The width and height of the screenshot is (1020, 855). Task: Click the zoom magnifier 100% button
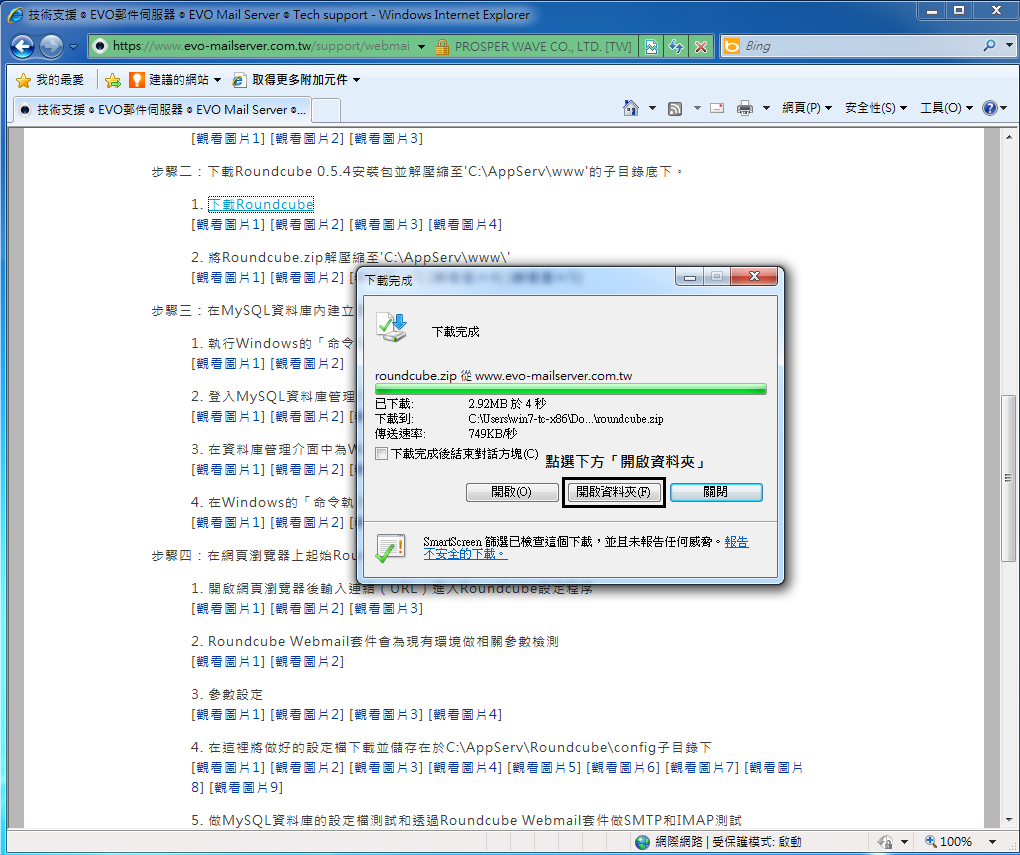pyautogui.click(x=948, y=841)
